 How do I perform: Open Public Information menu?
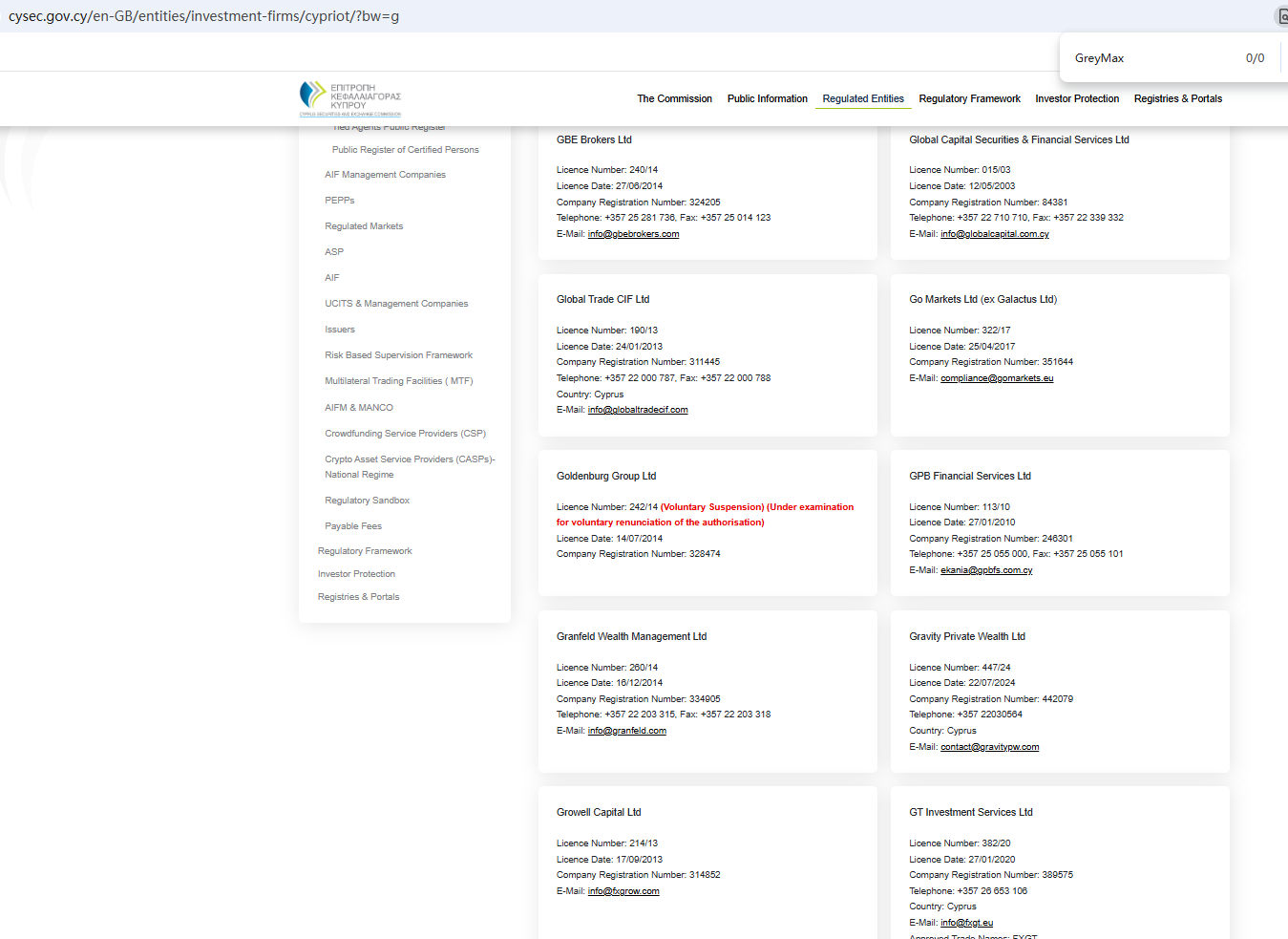tap(767, 99)
